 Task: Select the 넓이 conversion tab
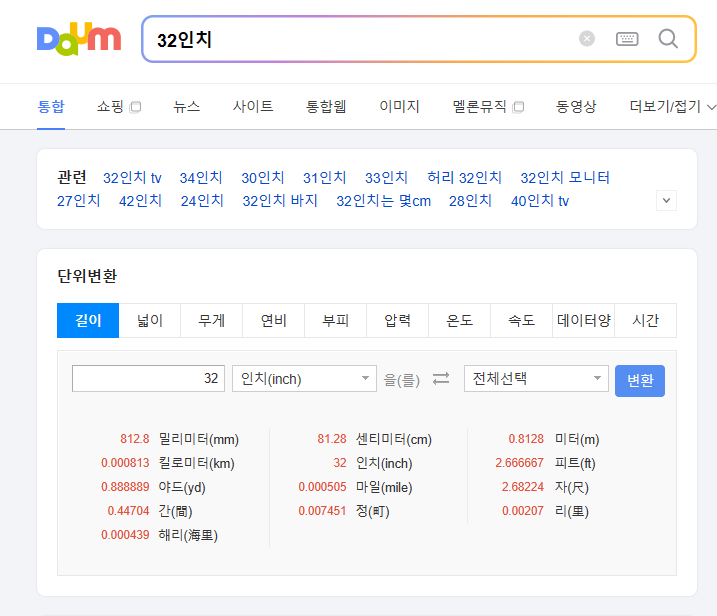pos(150,320)
